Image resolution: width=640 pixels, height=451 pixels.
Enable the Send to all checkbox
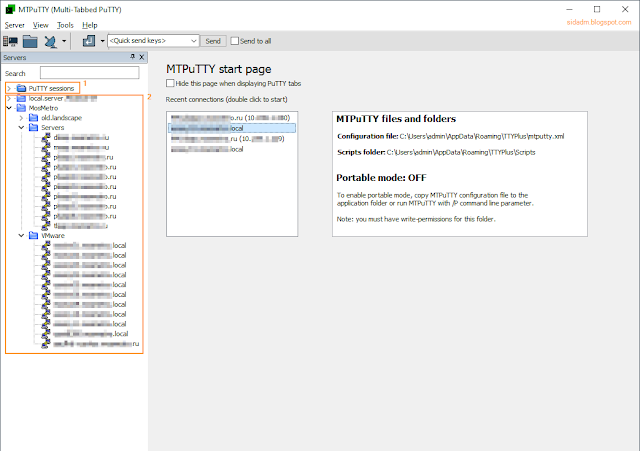(235, 41)
